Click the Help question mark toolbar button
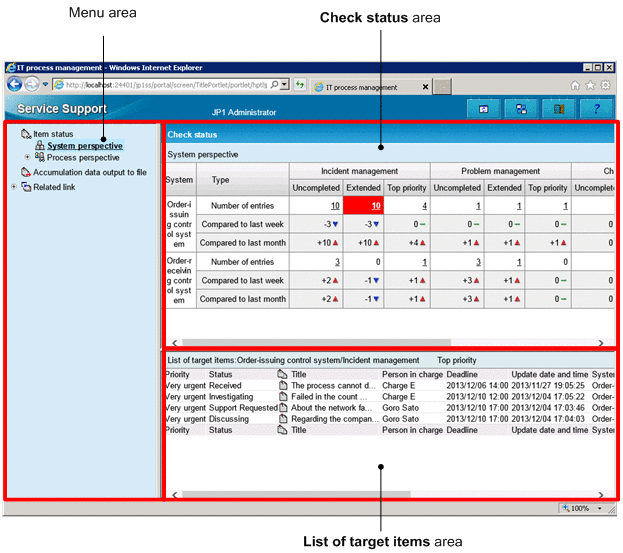Image resolution: width=623 pixels, height=553 pixels. point(597,109)
